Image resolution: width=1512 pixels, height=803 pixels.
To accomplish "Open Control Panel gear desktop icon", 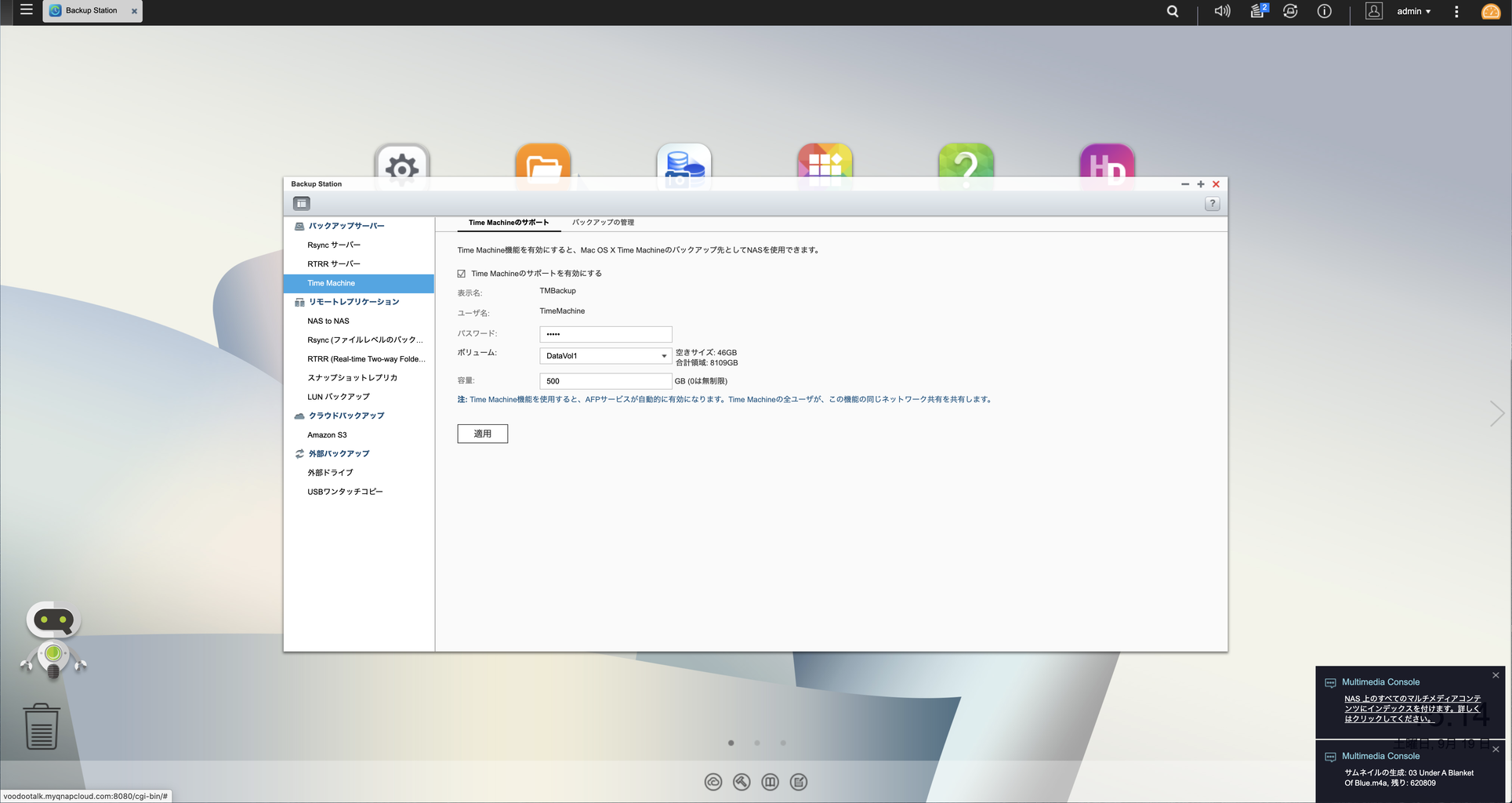I will [402, 166].
